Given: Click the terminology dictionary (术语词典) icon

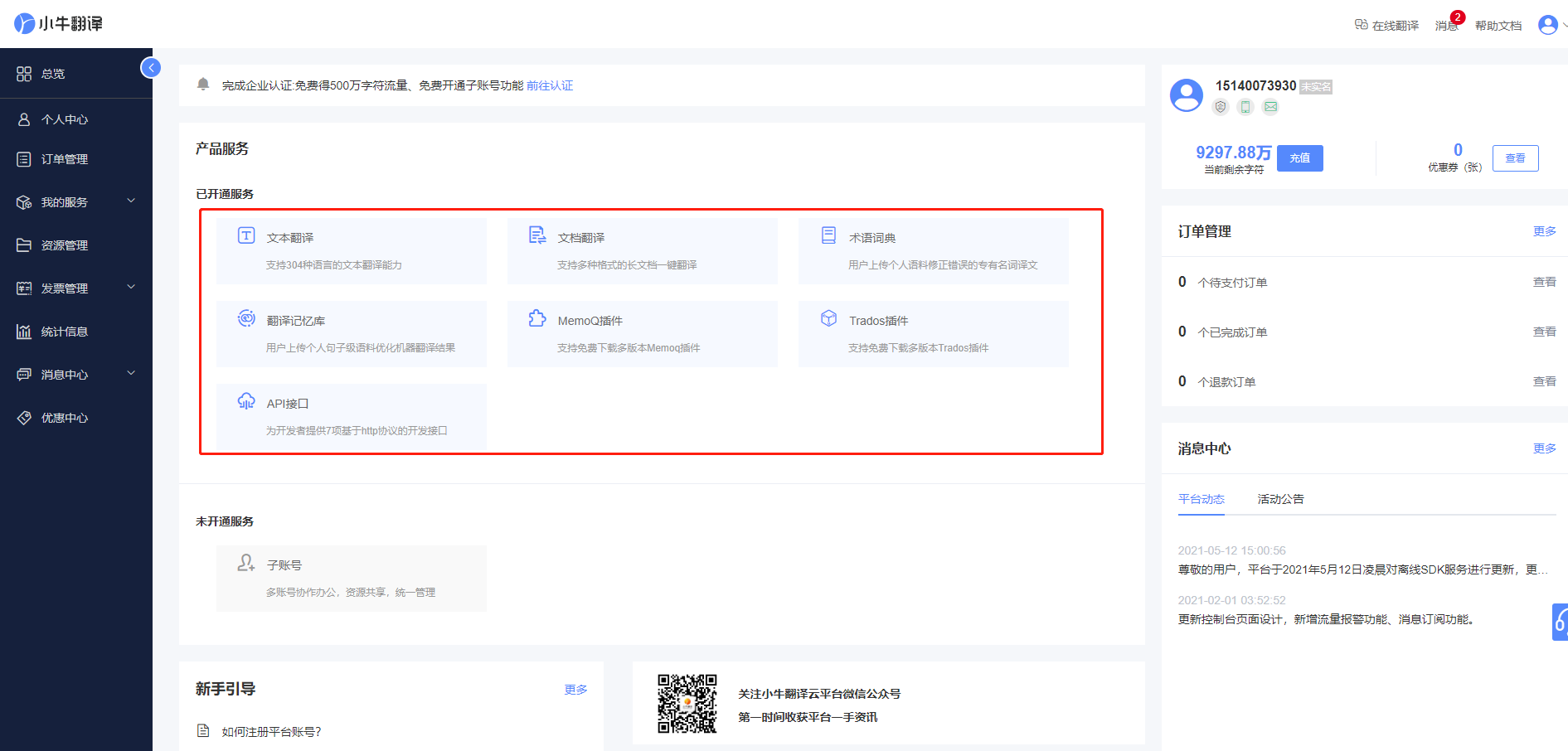Looking at the screenshot, I should (828, 235).
